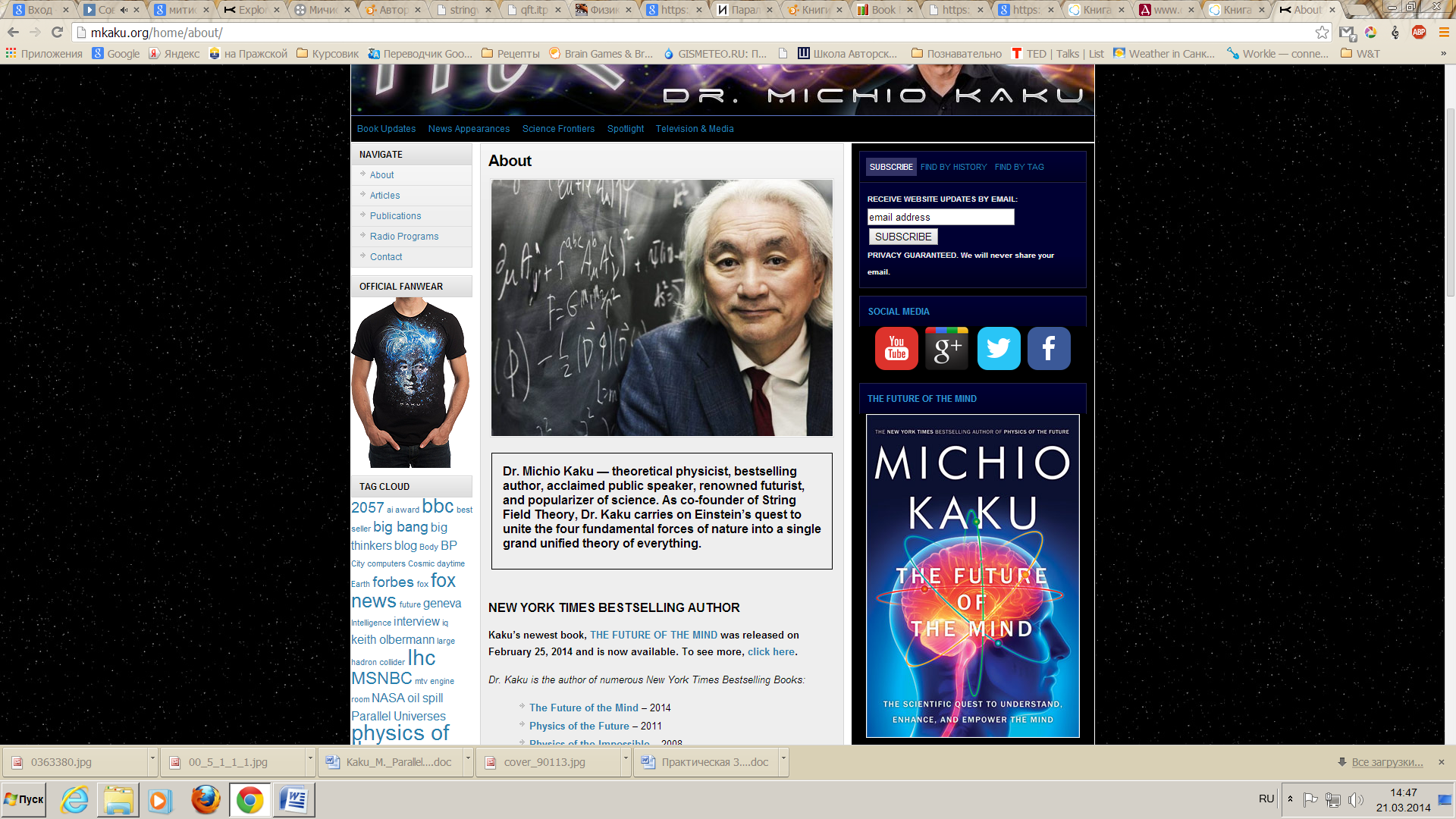Switch to FIND BY TAG tab
Viewport: 1456px width, 819px height.
(x=1019, y=167)
